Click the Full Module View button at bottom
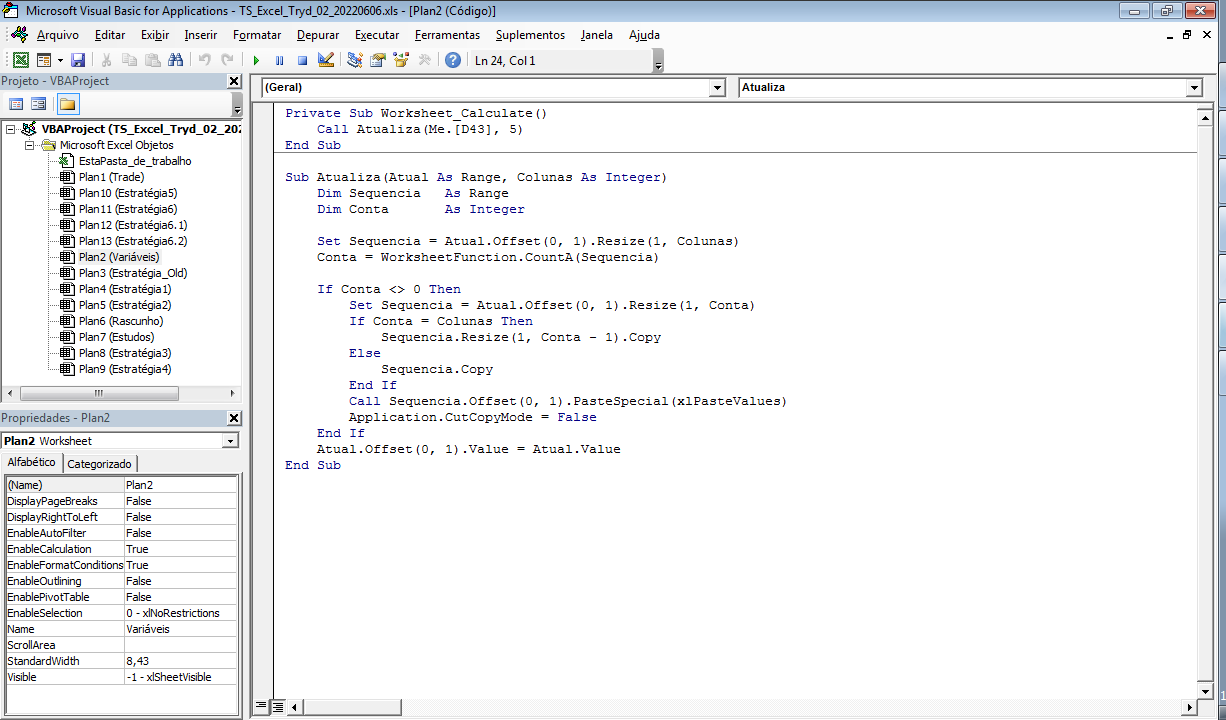1226x720 pixels. (278, 706)
